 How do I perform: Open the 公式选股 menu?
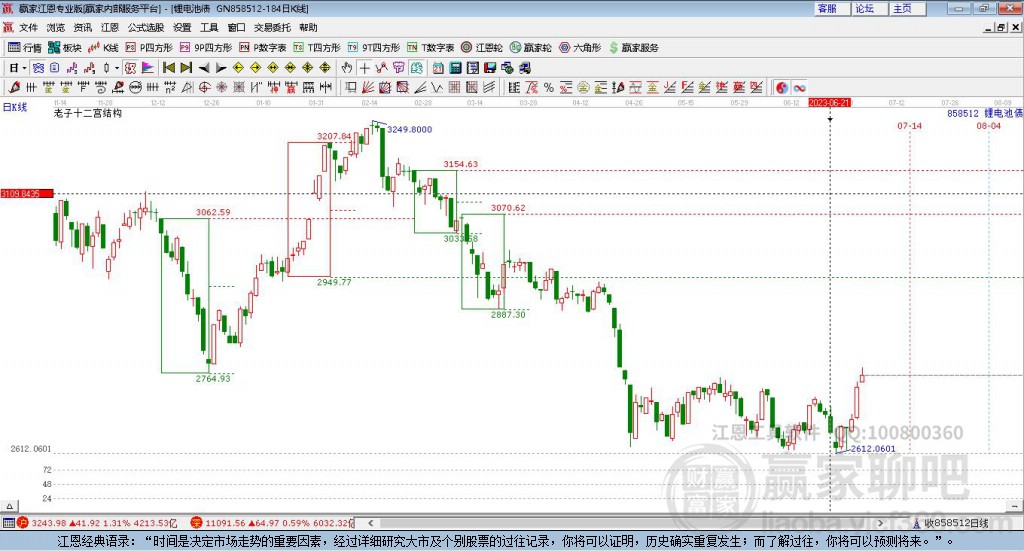pos(146,27)
